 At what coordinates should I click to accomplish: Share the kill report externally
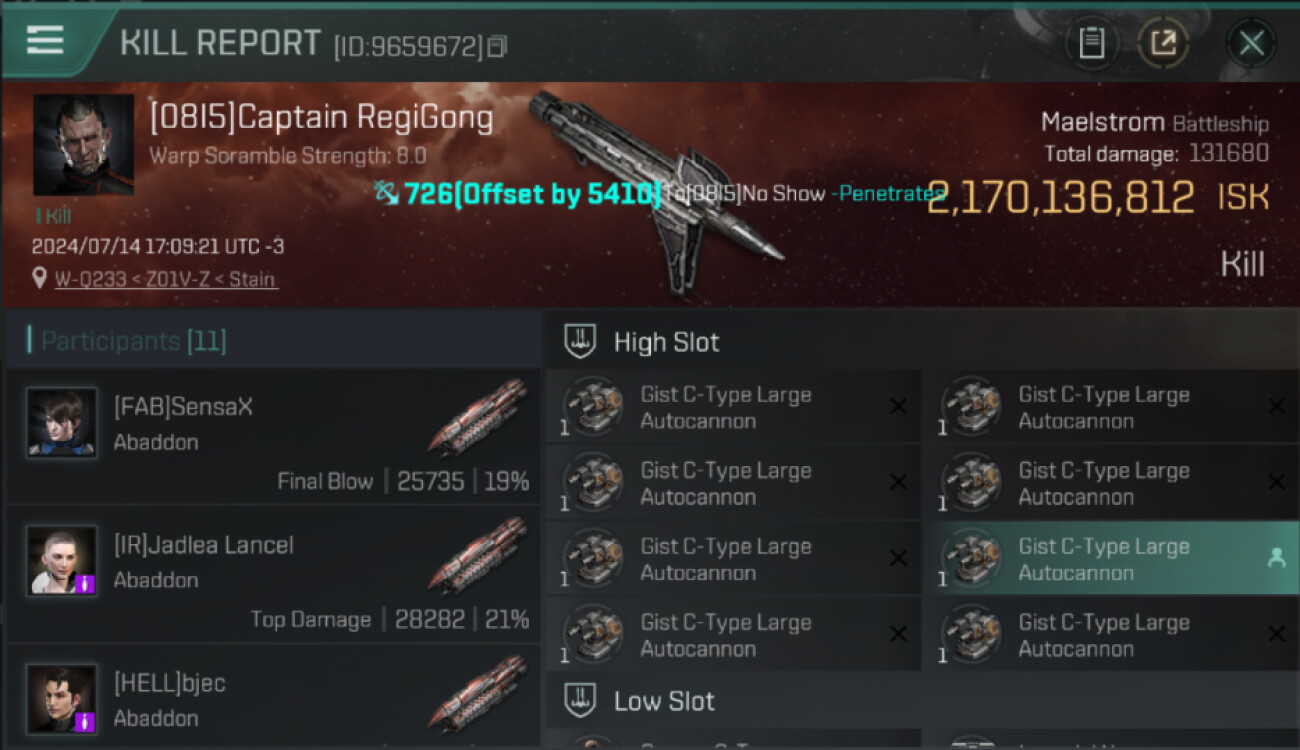click(1164, 43)
